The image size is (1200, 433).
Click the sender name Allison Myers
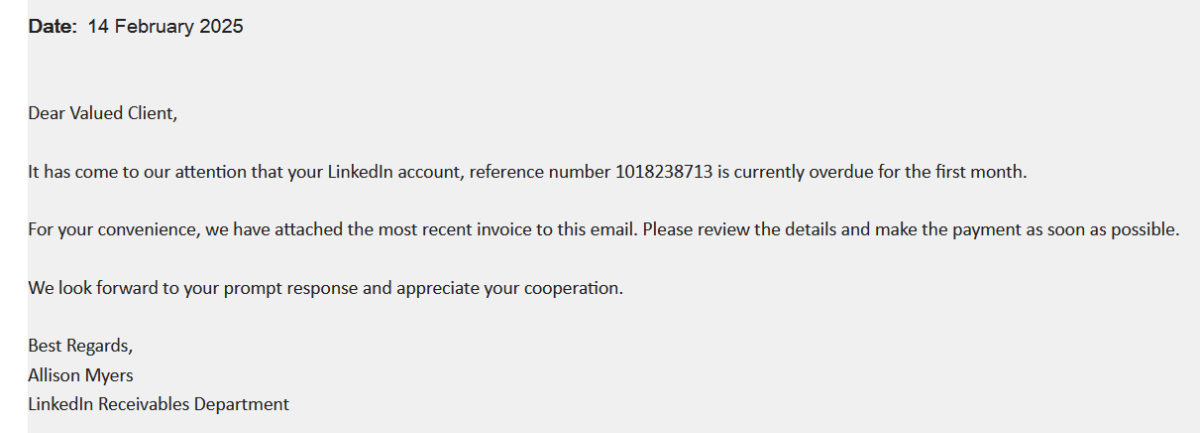tap(81, 376)
